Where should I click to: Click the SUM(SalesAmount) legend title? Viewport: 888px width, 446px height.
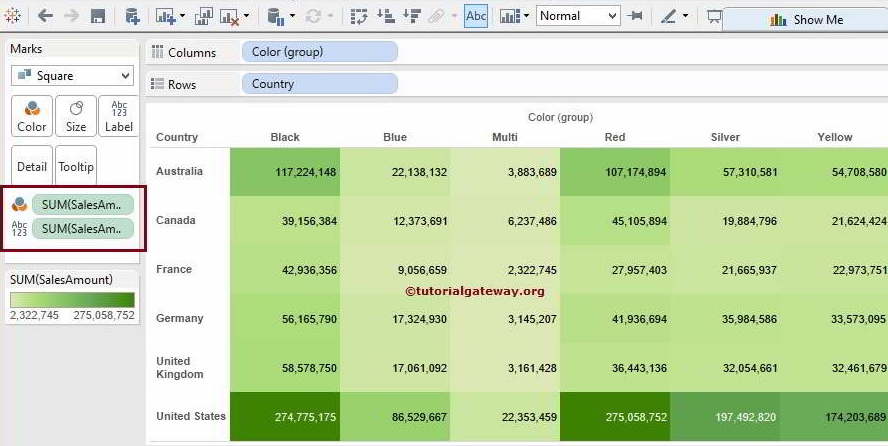click(x=61, y=280)
